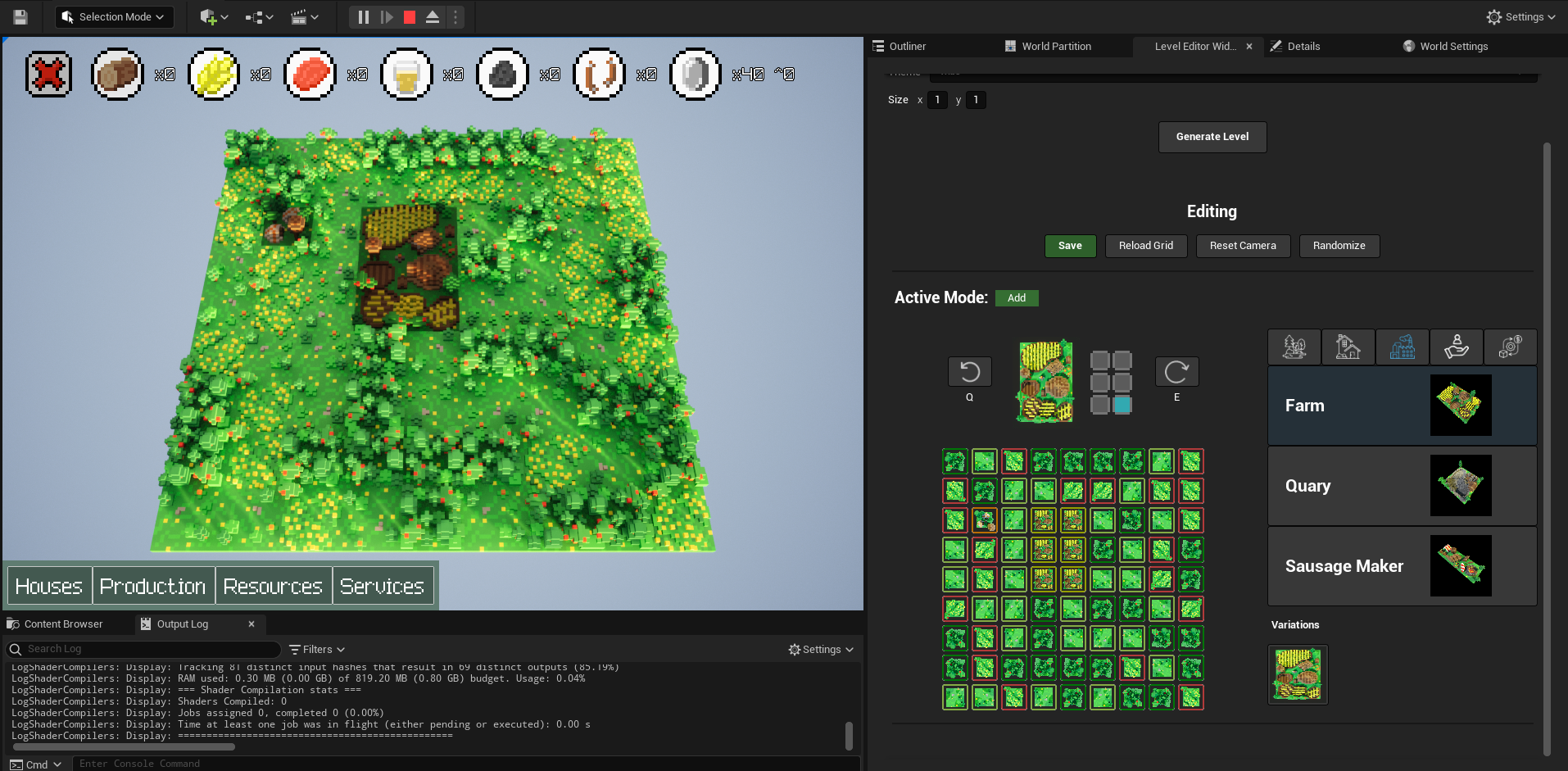Click the red X cancel icon in viewport
The height and width of the screenshot is (771, 1568).
point(48,75)
